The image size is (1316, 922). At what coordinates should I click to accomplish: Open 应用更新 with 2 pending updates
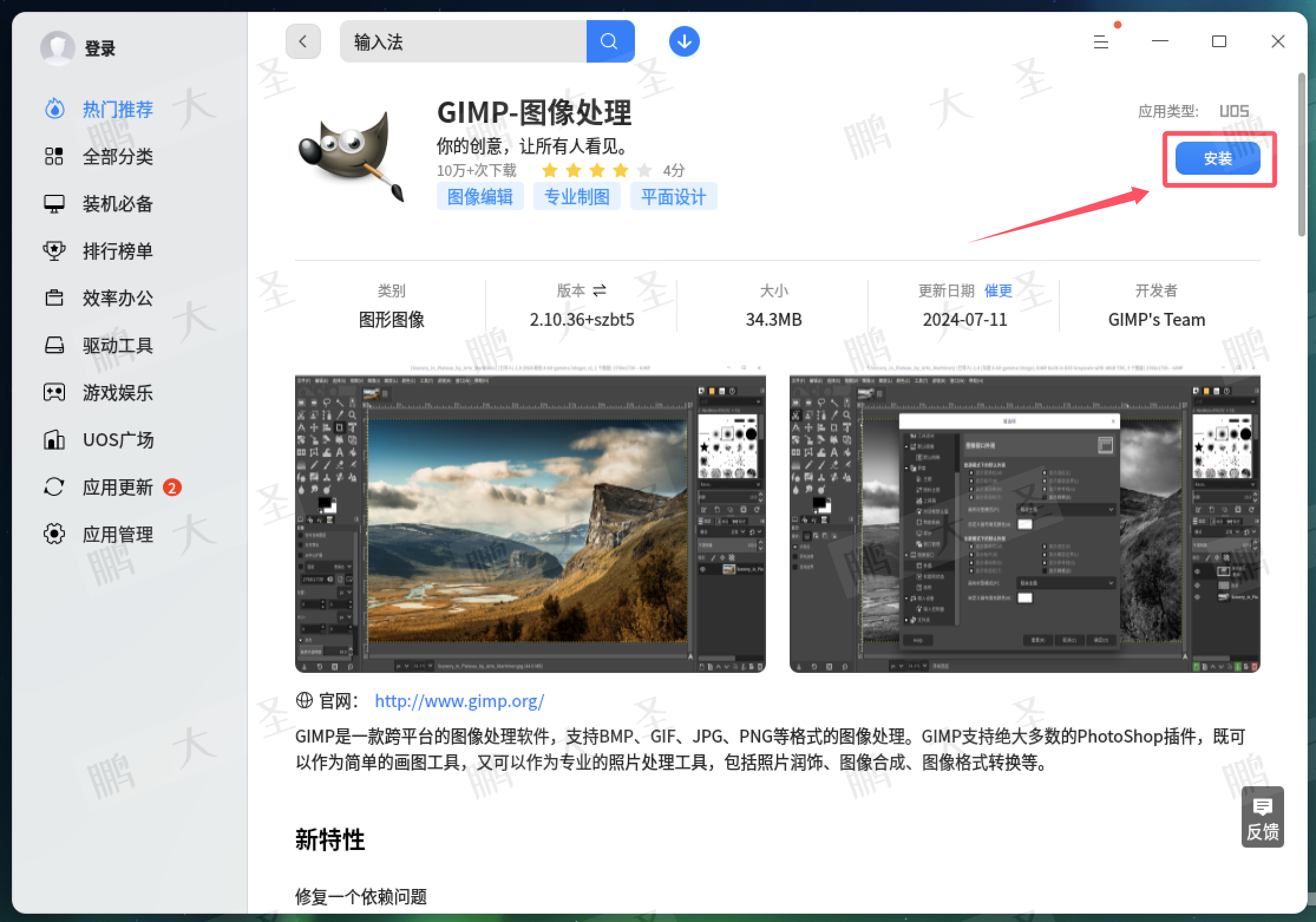pos(117,487)
